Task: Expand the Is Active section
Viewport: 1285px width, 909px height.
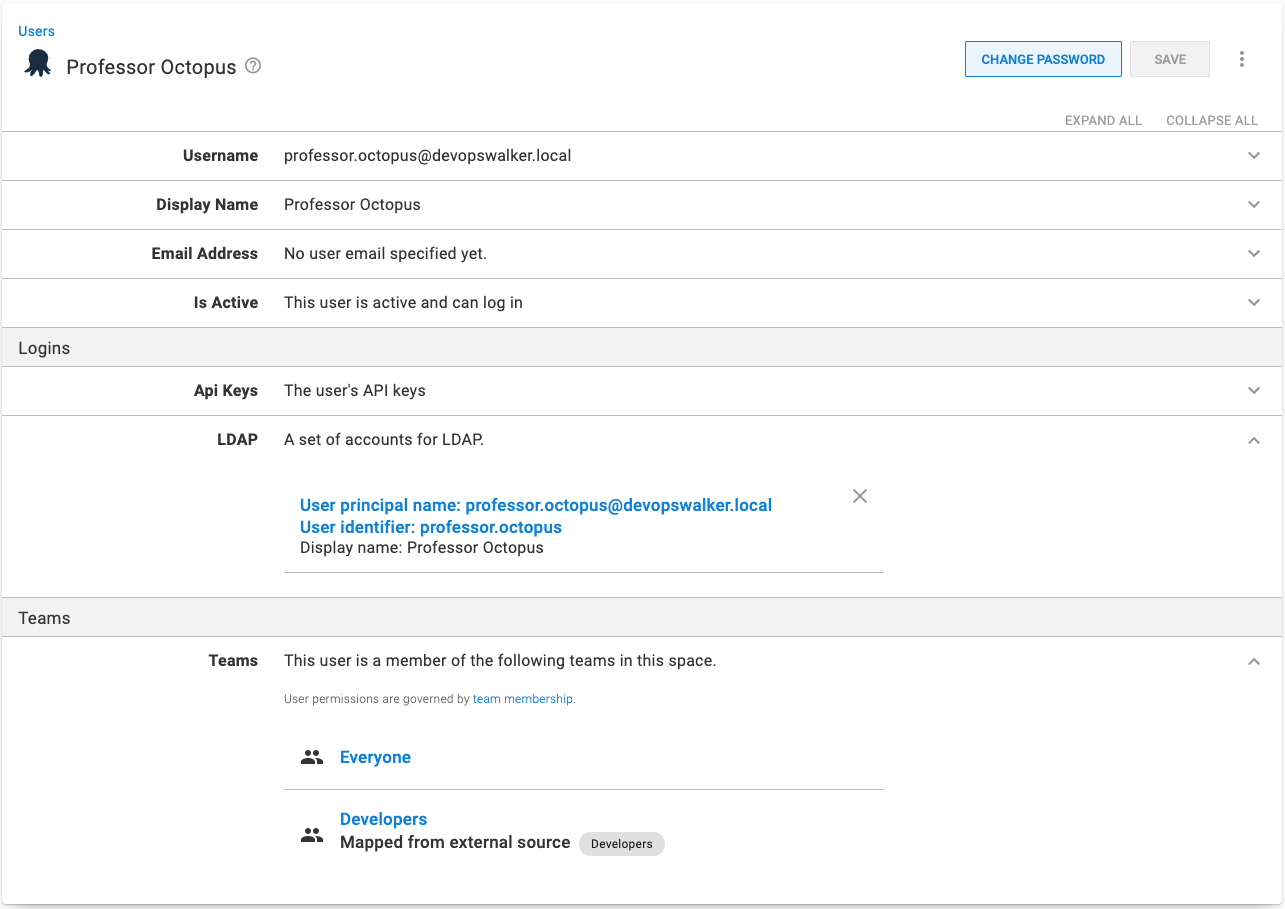Action: pos(1254,303)
